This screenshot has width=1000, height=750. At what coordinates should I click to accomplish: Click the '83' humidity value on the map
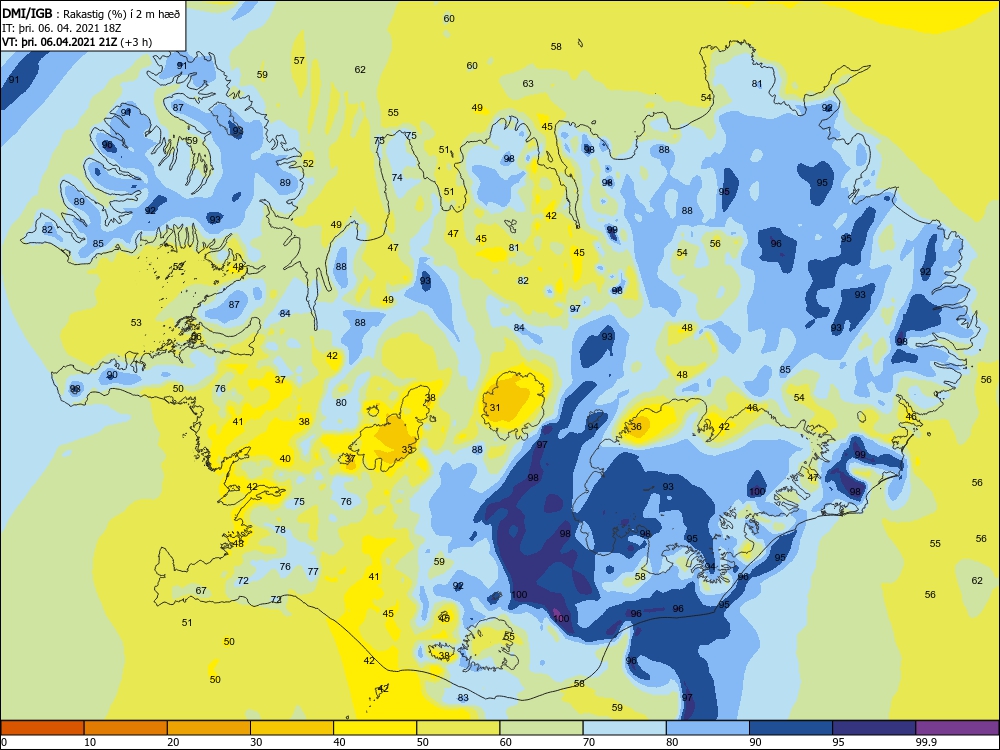(x=463, y=698)
